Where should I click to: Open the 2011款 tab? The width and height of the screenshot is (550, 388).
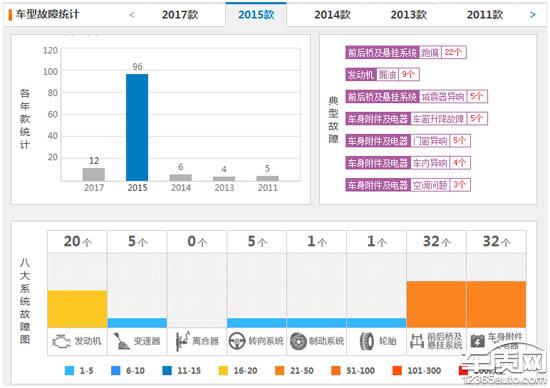[485, 15]
